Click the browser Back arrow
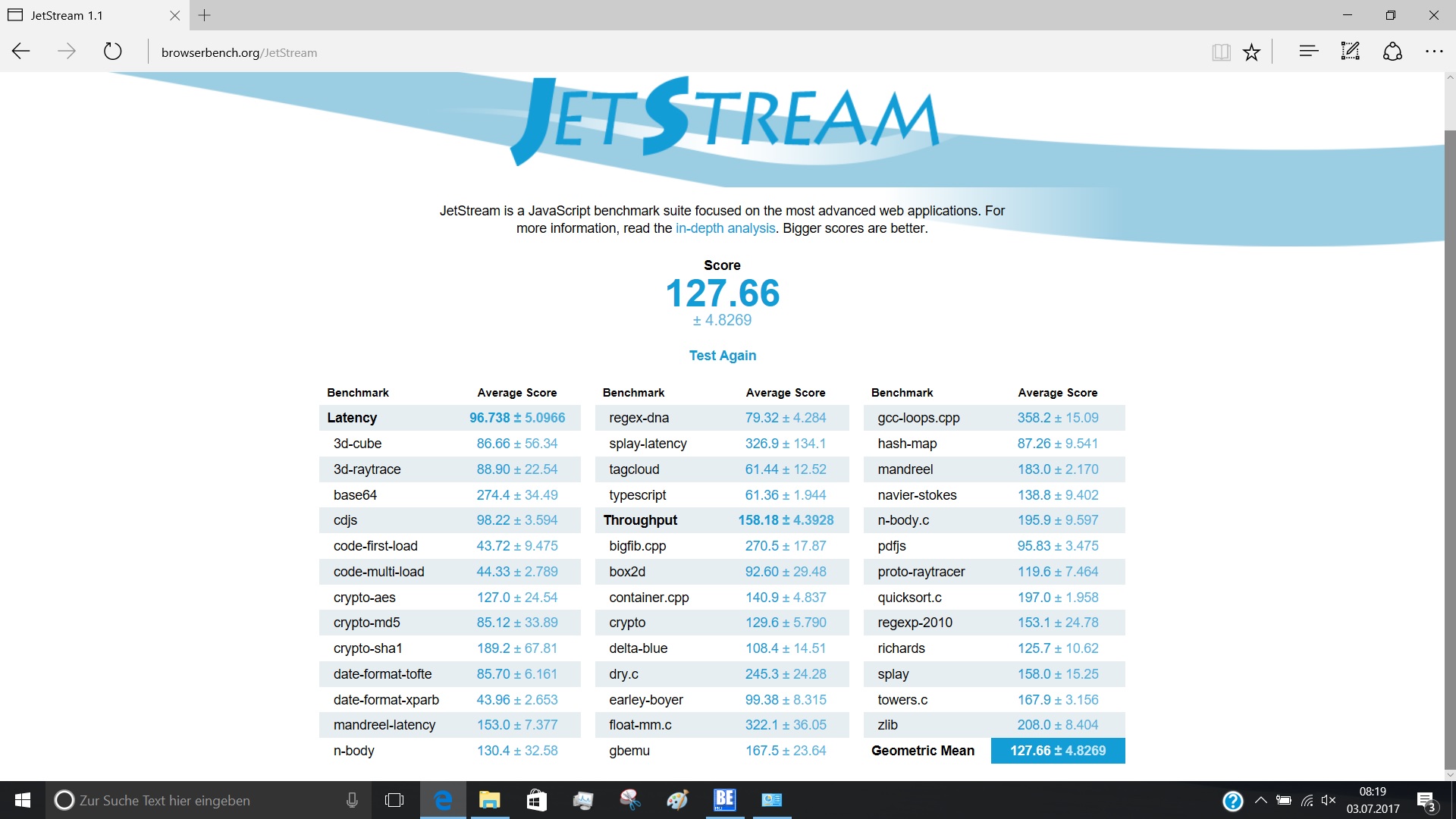This screenshot has height=819, width=1456. (21, 52)
